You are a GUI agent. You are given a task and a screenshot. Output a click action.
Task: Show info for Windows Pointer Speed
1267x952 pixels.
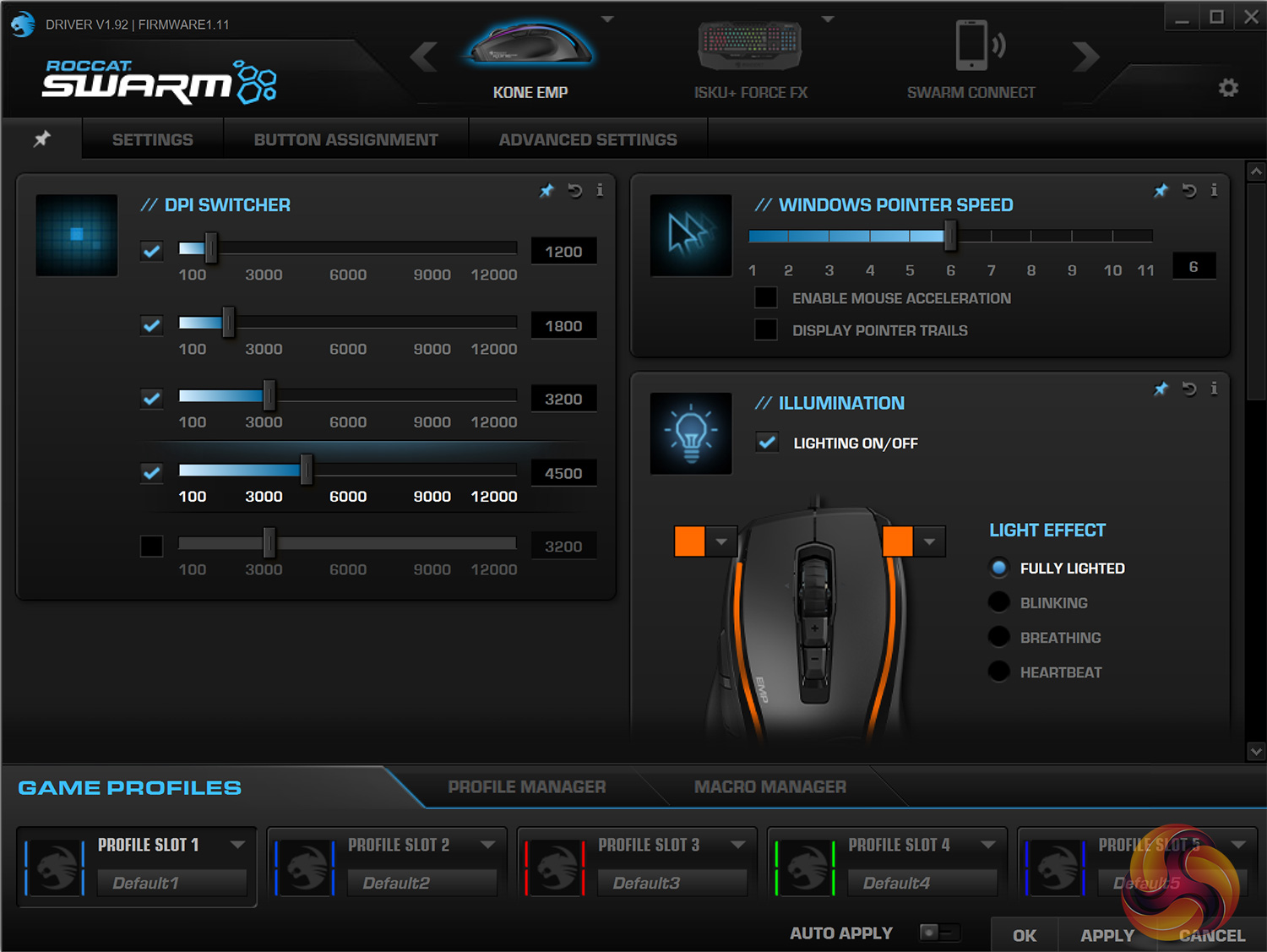tap(1214, 190)
